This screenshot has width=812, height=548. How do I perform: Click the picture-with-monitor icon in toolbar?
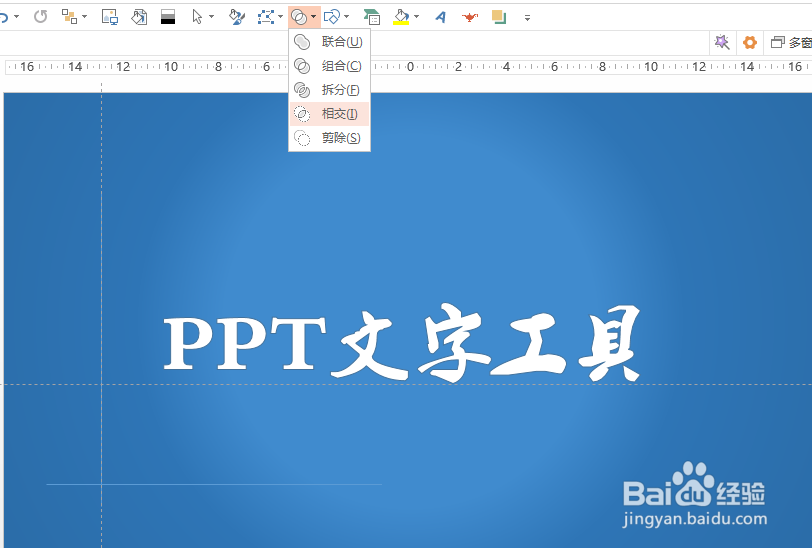point(109,17)
